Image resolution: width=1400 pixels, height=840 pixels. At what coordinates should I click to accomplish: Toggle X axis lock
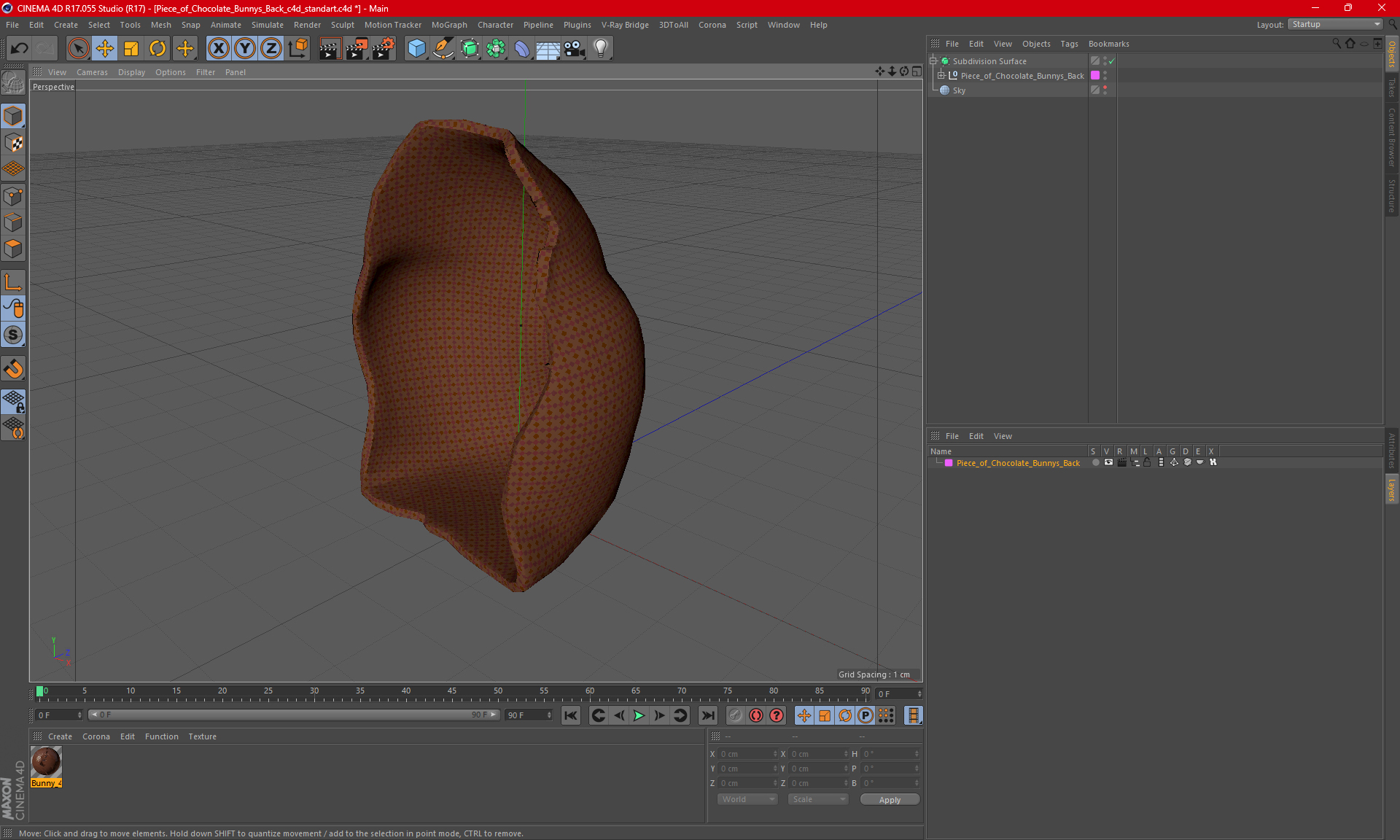coord(218,49)
